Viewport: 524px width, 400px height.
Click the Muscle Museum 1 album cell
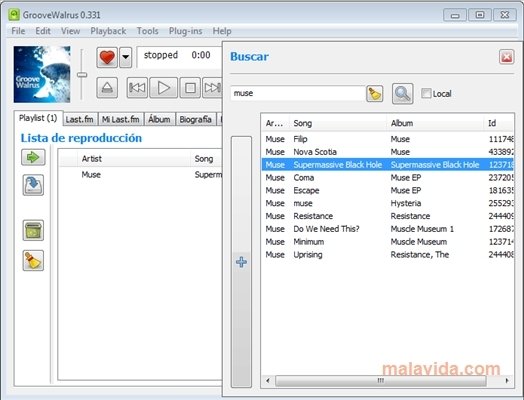coord(422,229)
